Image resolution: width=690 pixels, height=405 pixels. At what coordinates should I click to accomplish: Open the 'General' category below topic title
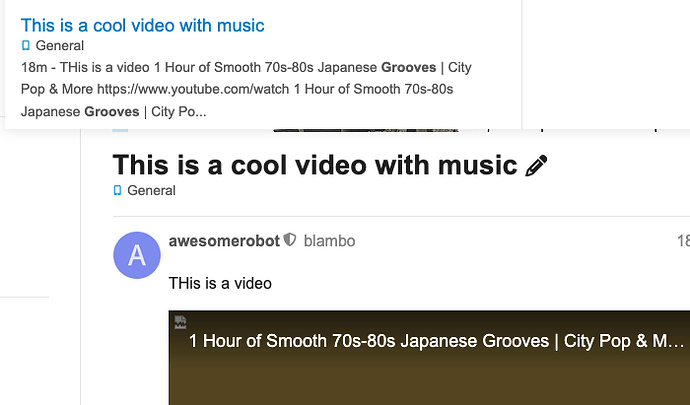[x=151, y=190]
